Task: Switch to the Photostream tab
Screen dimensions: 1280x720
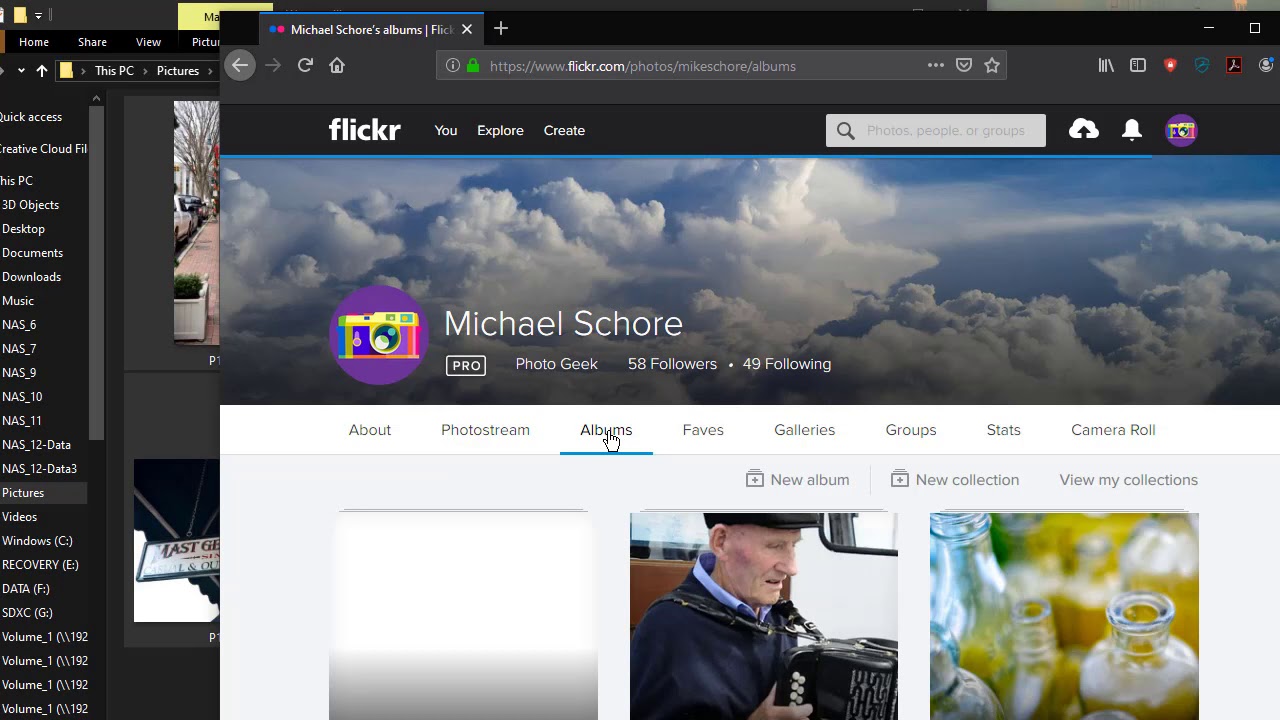Action: pos(485,430)
